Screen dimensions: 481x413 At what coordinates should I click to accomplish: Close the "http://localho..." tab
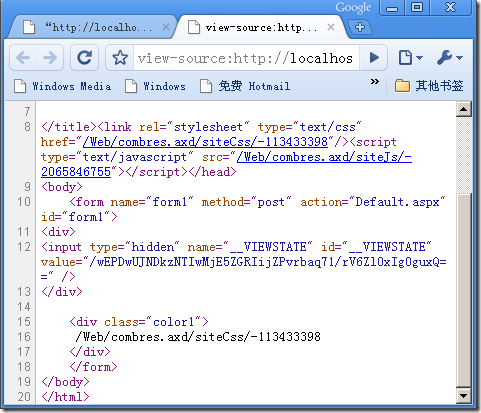[x=166, y=27]
